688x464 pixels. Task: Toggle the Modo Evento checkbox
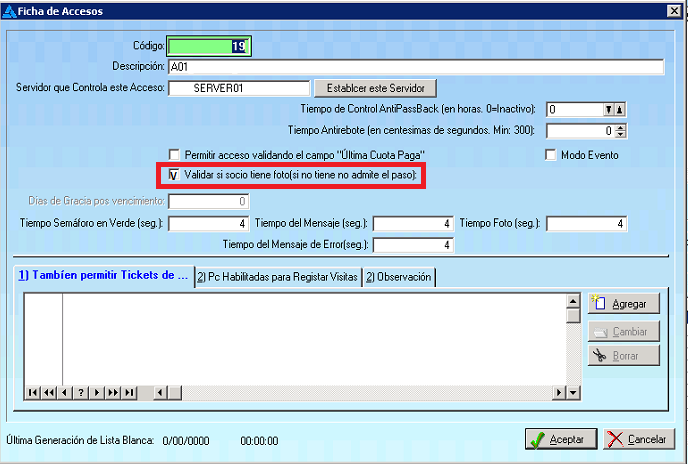(550, 155)
